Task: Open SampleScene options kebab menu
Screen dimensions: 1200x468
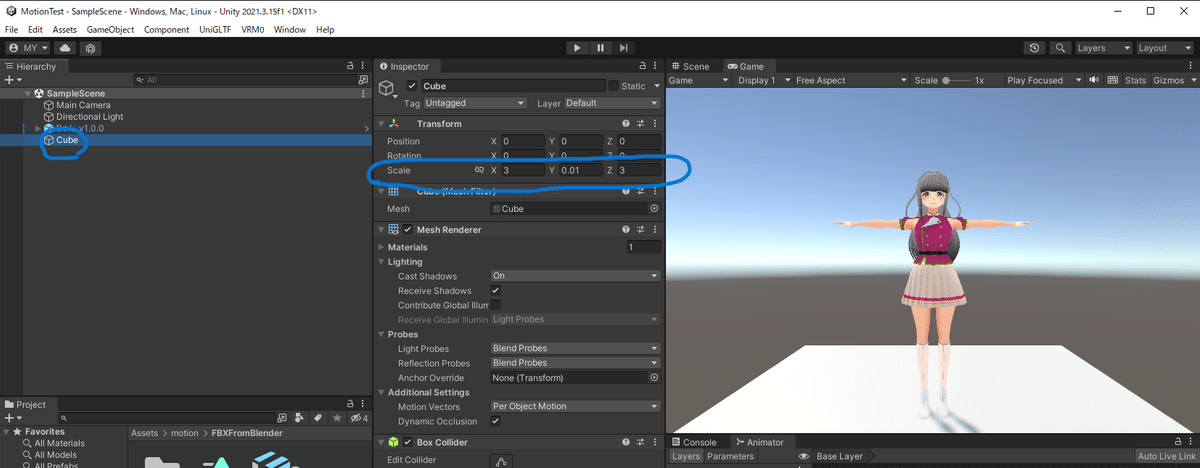Action: pos(363,93)
